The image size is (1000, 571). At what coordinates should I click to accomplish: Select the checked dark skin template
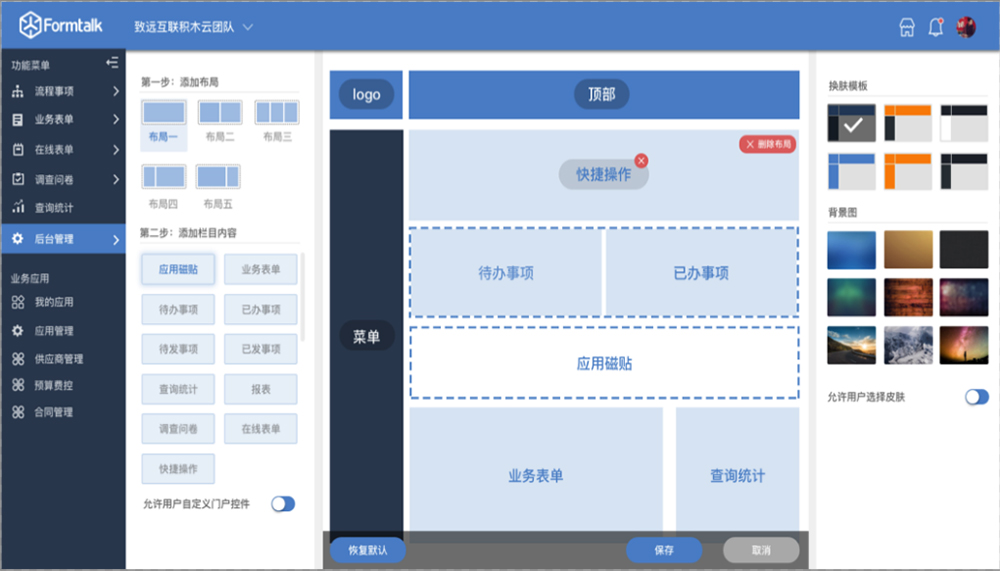852,123
